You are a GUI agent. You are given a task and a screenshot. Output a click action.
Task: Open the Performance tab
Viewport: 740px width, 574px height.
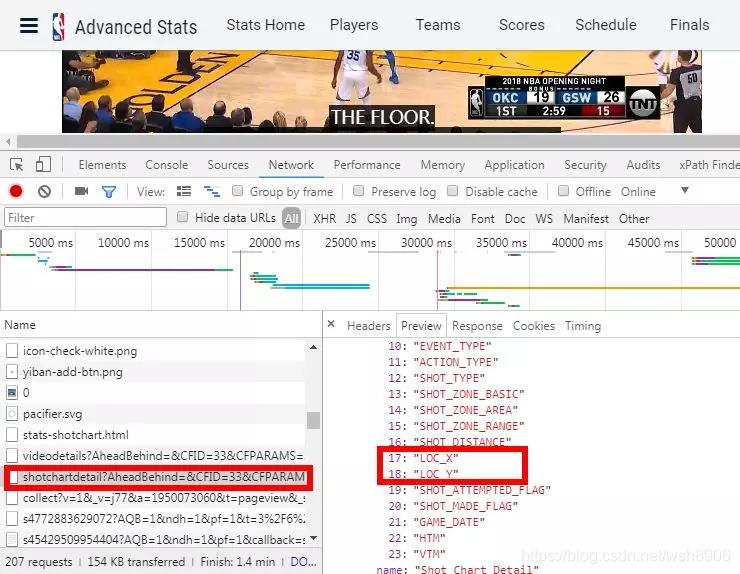[x=367, y=165]
